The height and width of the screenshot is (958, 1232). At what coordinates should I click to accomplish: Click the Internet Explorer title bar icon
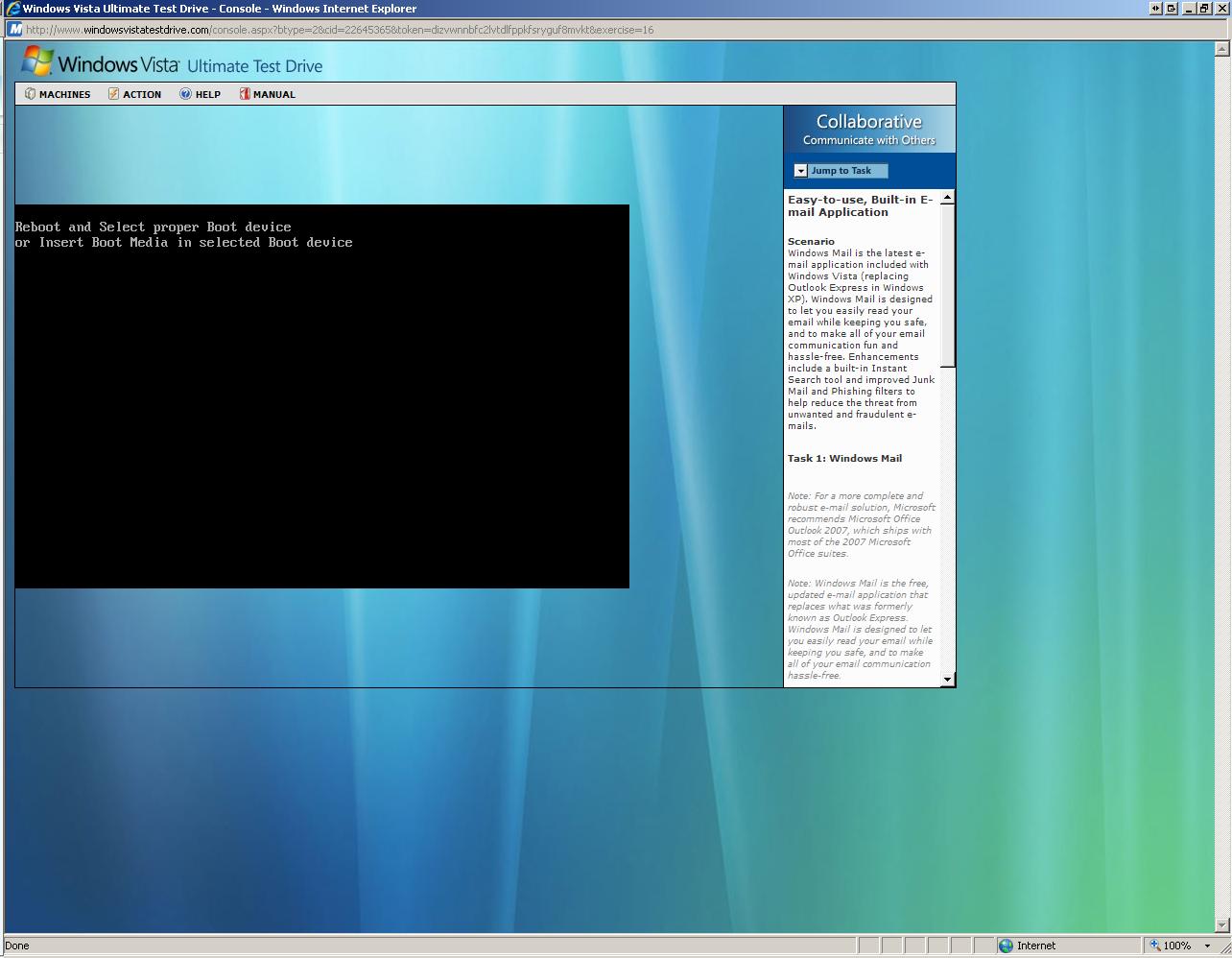click(12, 9)
